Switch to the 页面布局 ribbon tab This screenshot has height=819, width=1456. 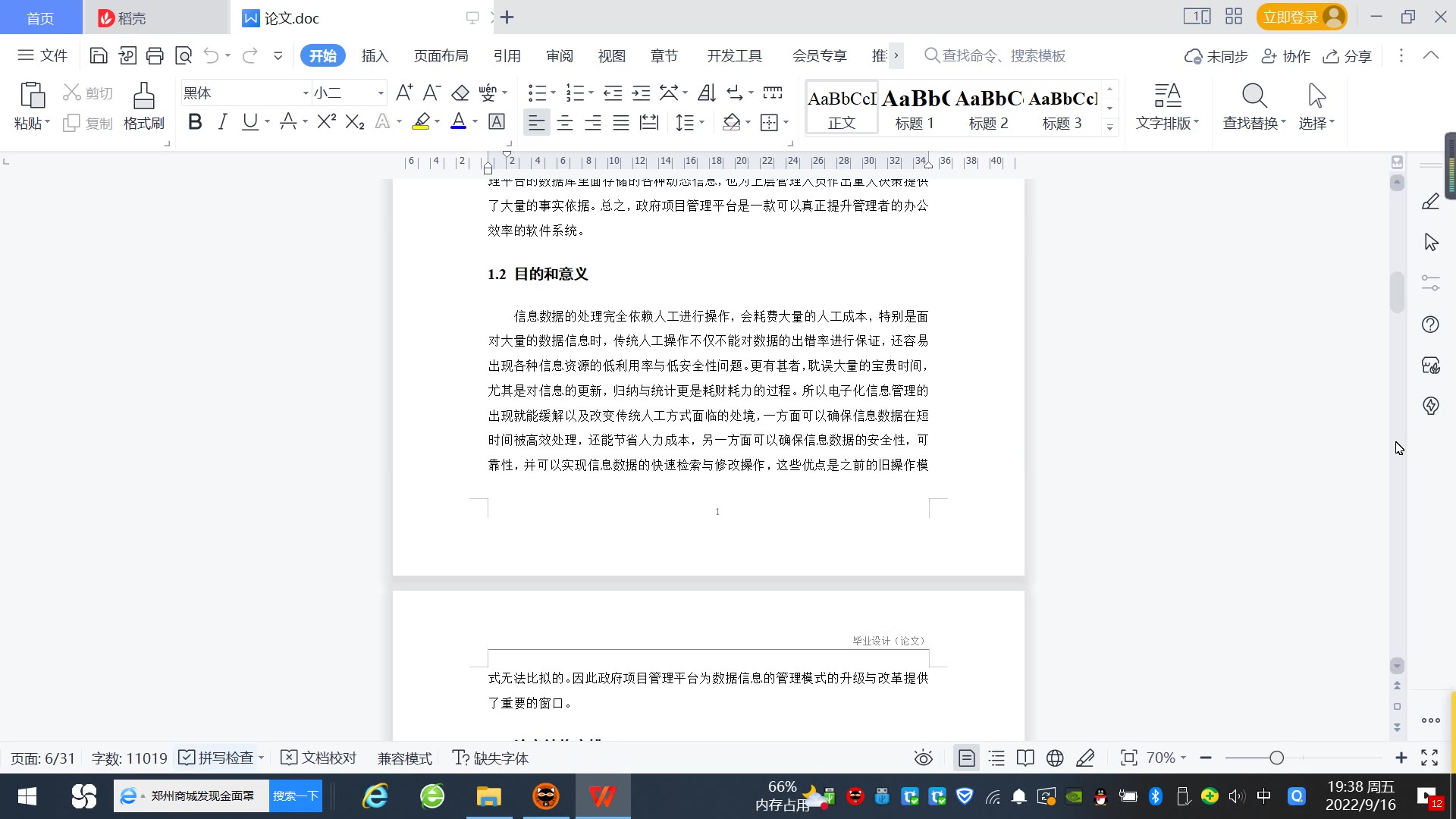tap(441, 56)
